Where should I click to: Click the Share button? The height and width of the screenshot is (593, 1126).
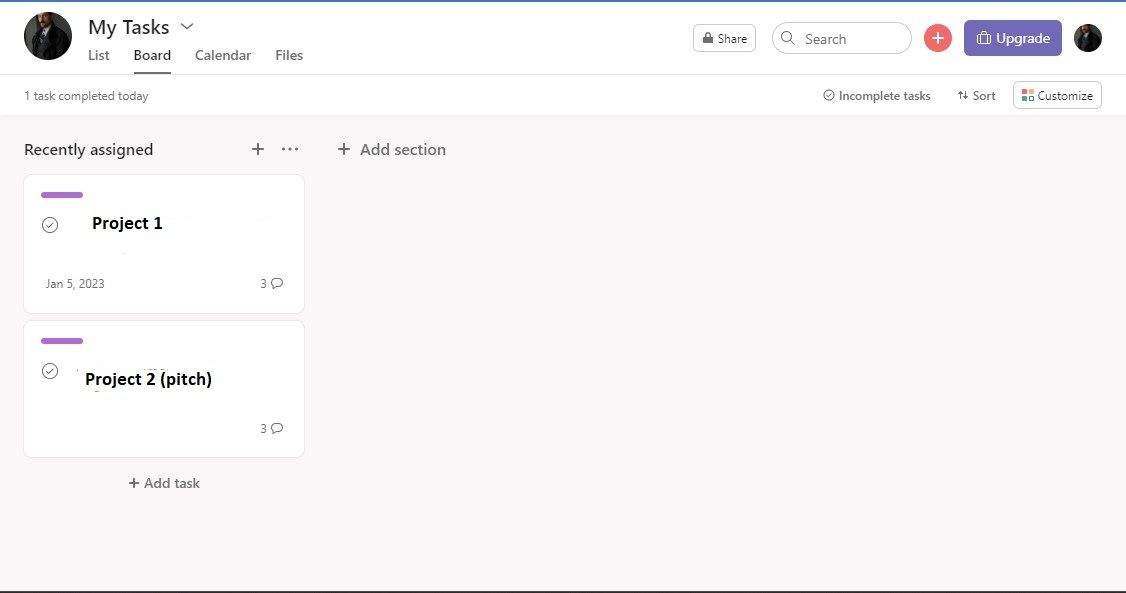[724, 38]
